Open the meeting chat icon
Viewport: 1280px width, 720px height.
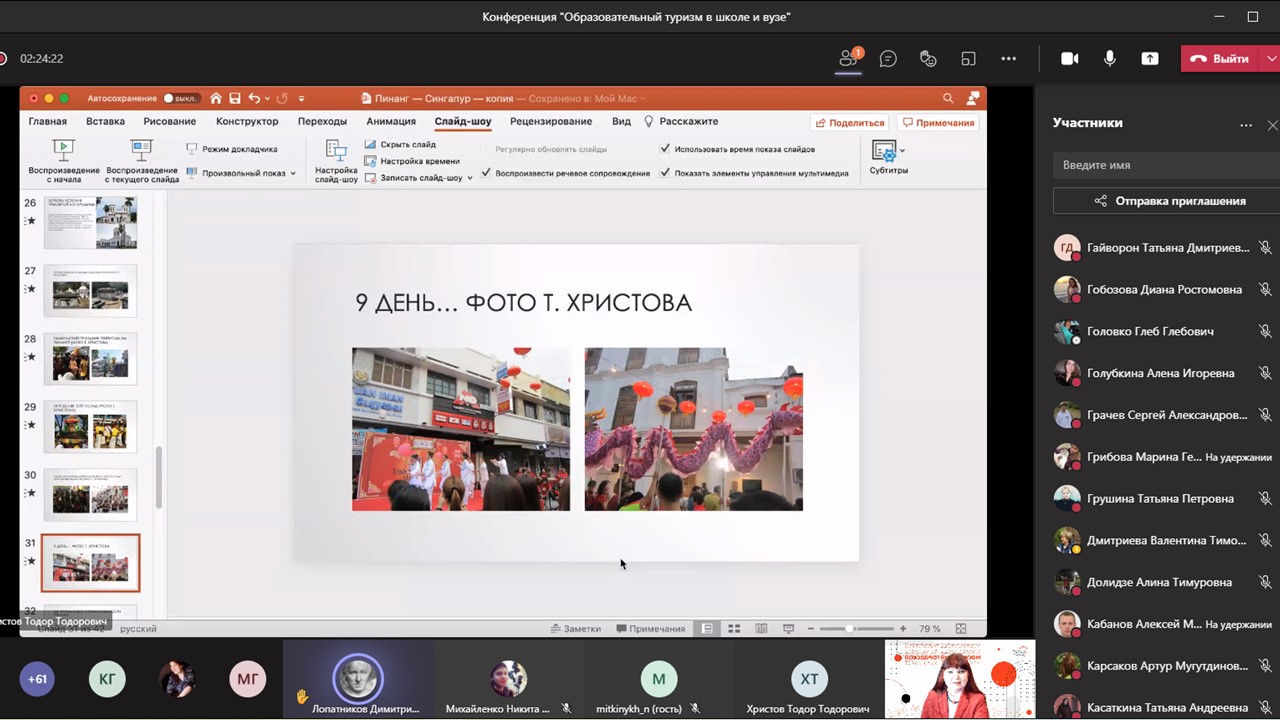(888, 59)
